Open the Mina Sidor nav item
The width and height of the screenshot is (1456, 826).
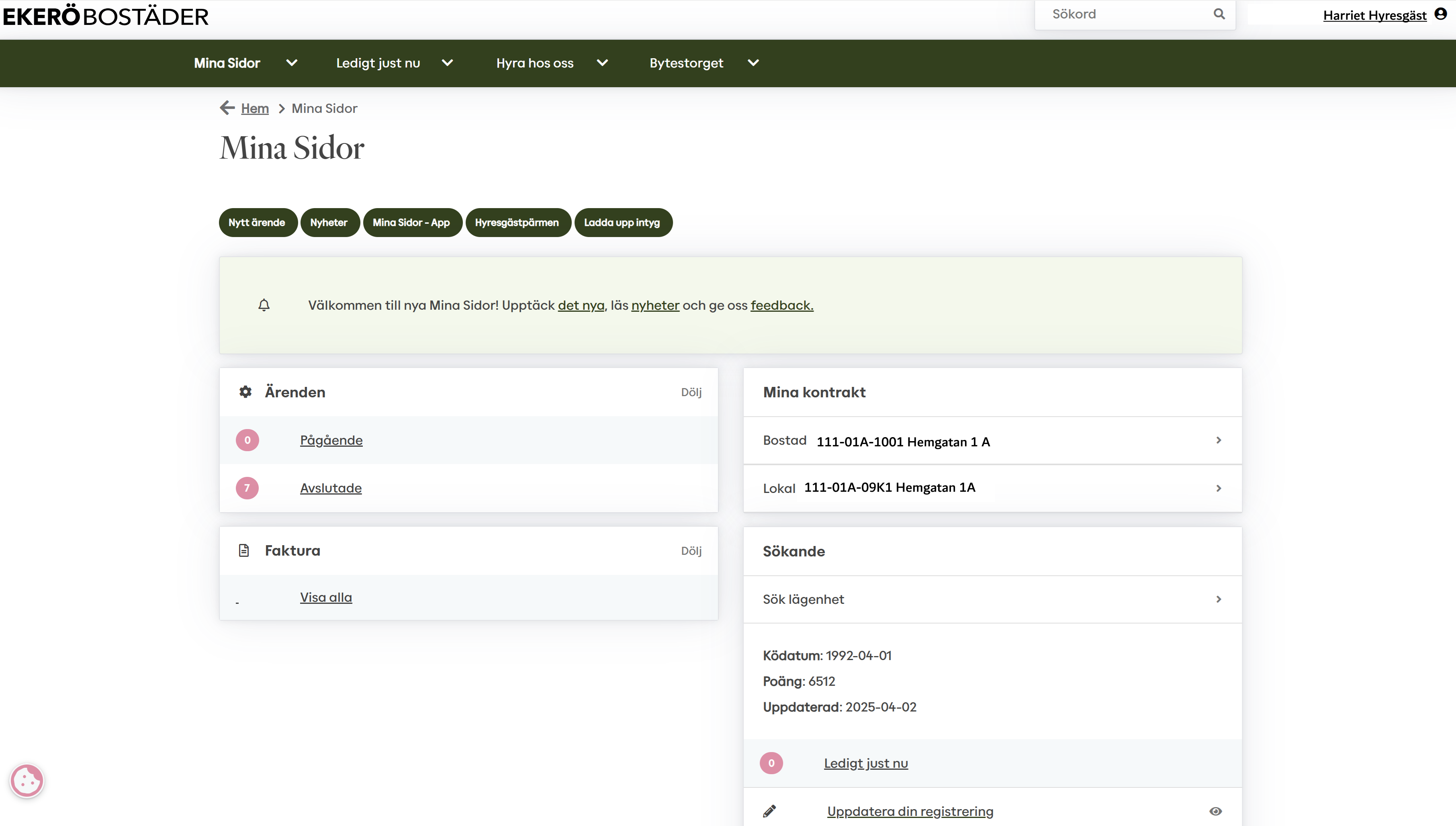tap(227, 63)
